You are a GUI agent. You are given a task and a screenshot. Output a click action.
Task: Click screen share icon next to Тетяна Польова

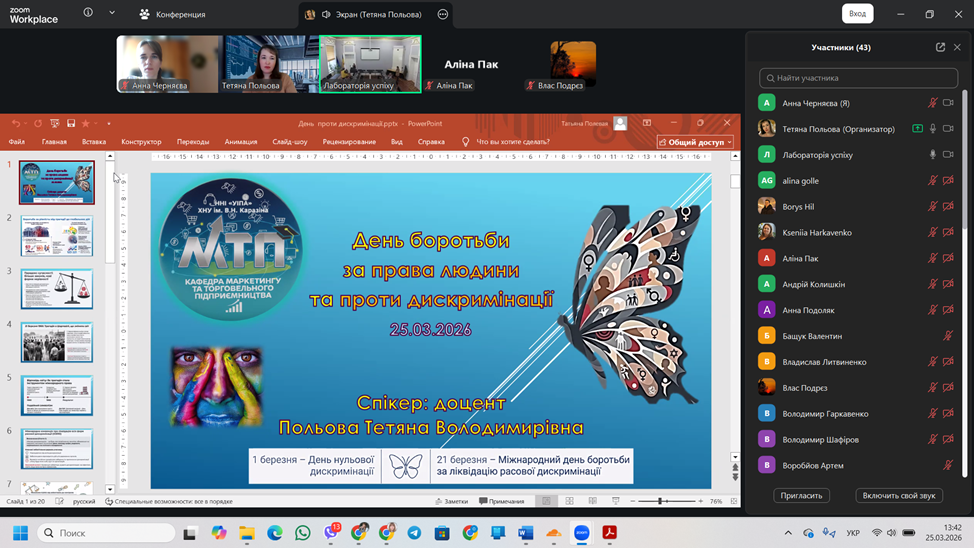(x=917, y=129)
